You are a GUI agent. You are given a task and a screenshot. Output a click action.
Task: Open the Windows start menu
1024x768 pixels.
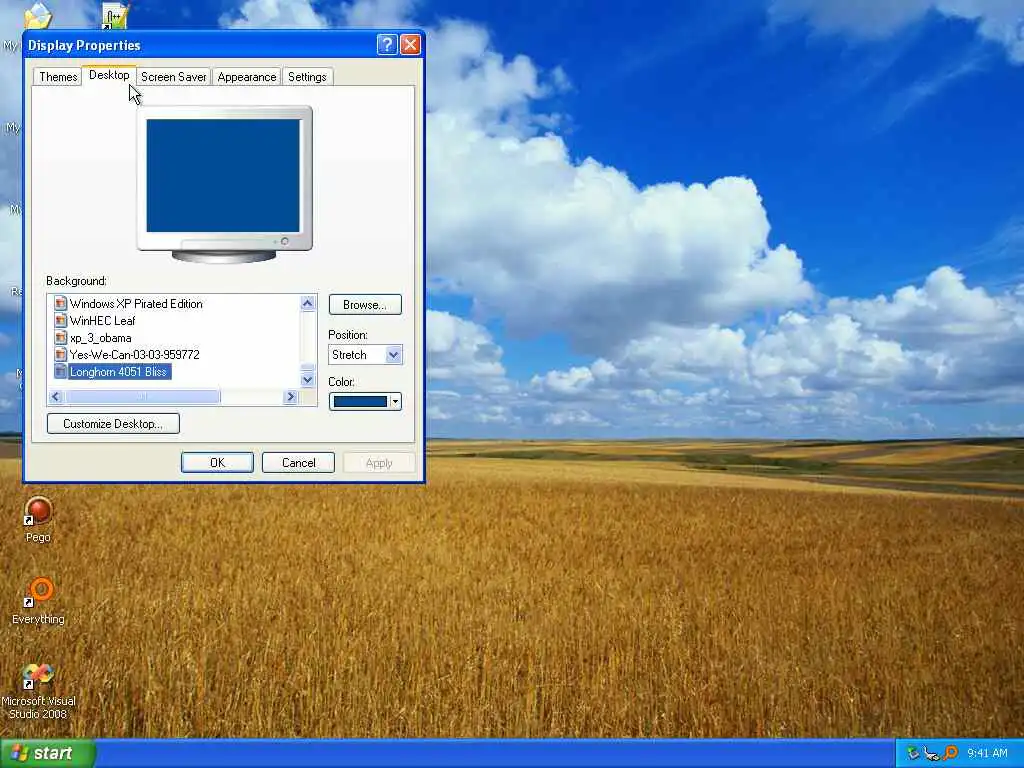pos(47,753)
